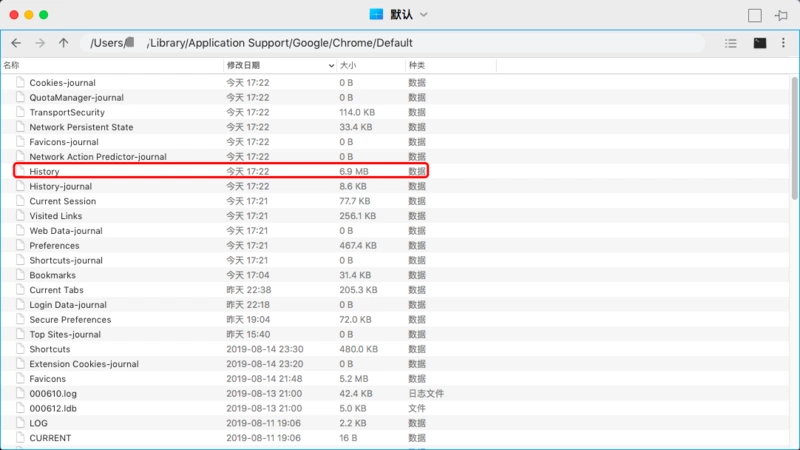Screen dimensions: 800x450
Task: Go back with the left arrow
Action: coord(16,43)
